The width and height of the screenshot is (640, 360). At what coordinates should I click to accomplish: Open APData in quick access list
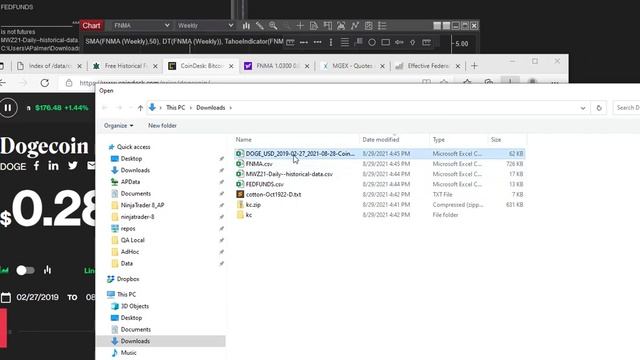(x=130, y=182)
